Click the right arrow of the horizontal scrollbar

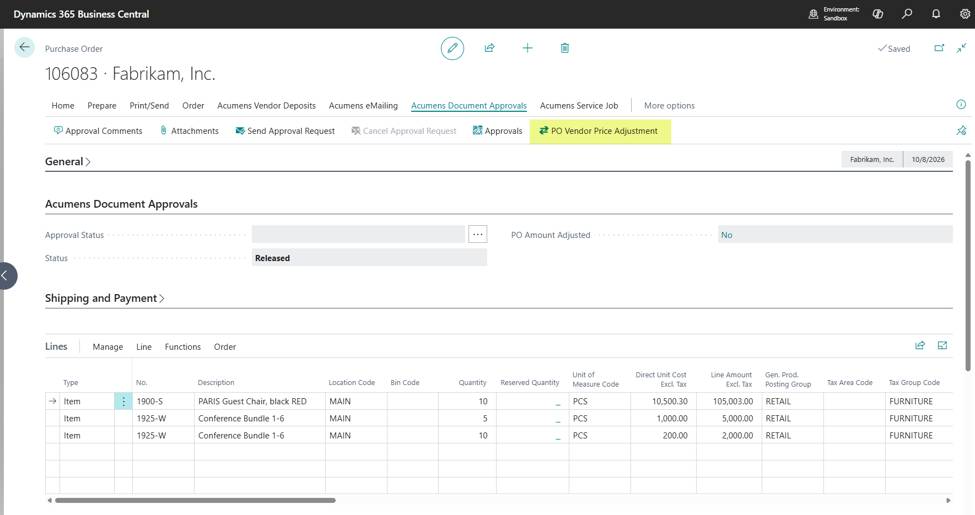[x=948, y=500]
